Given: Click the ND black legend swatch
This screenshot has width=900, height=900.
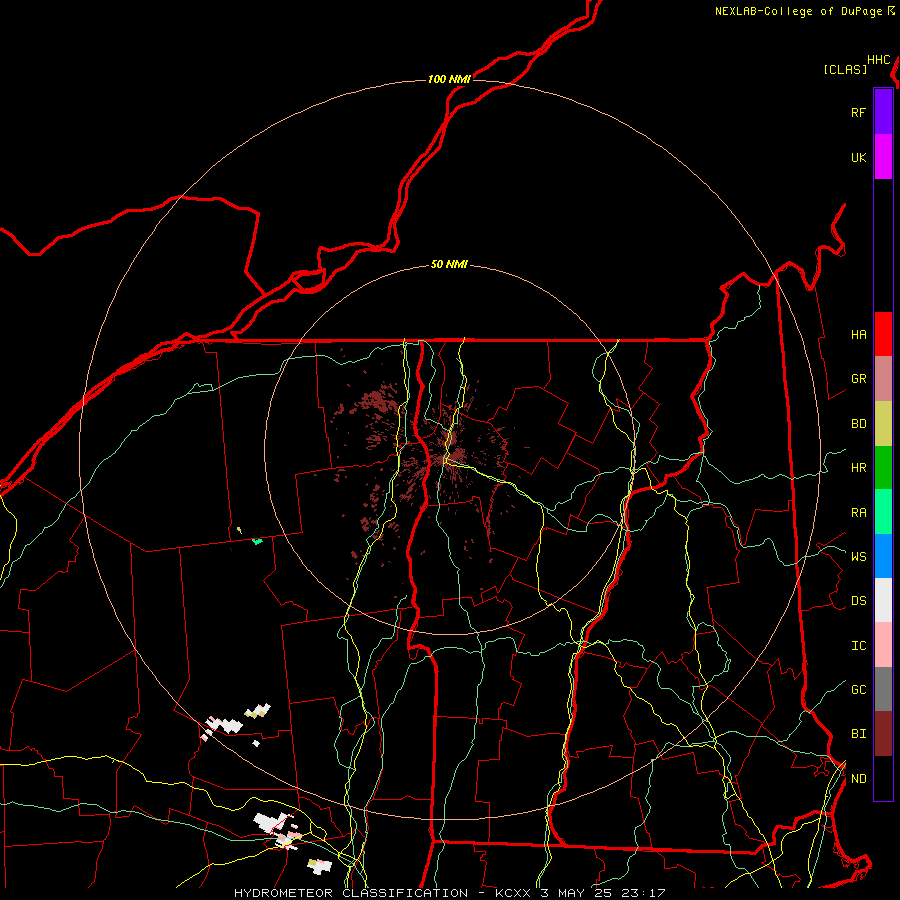Looking at the screenshot, I should [883, 778].
